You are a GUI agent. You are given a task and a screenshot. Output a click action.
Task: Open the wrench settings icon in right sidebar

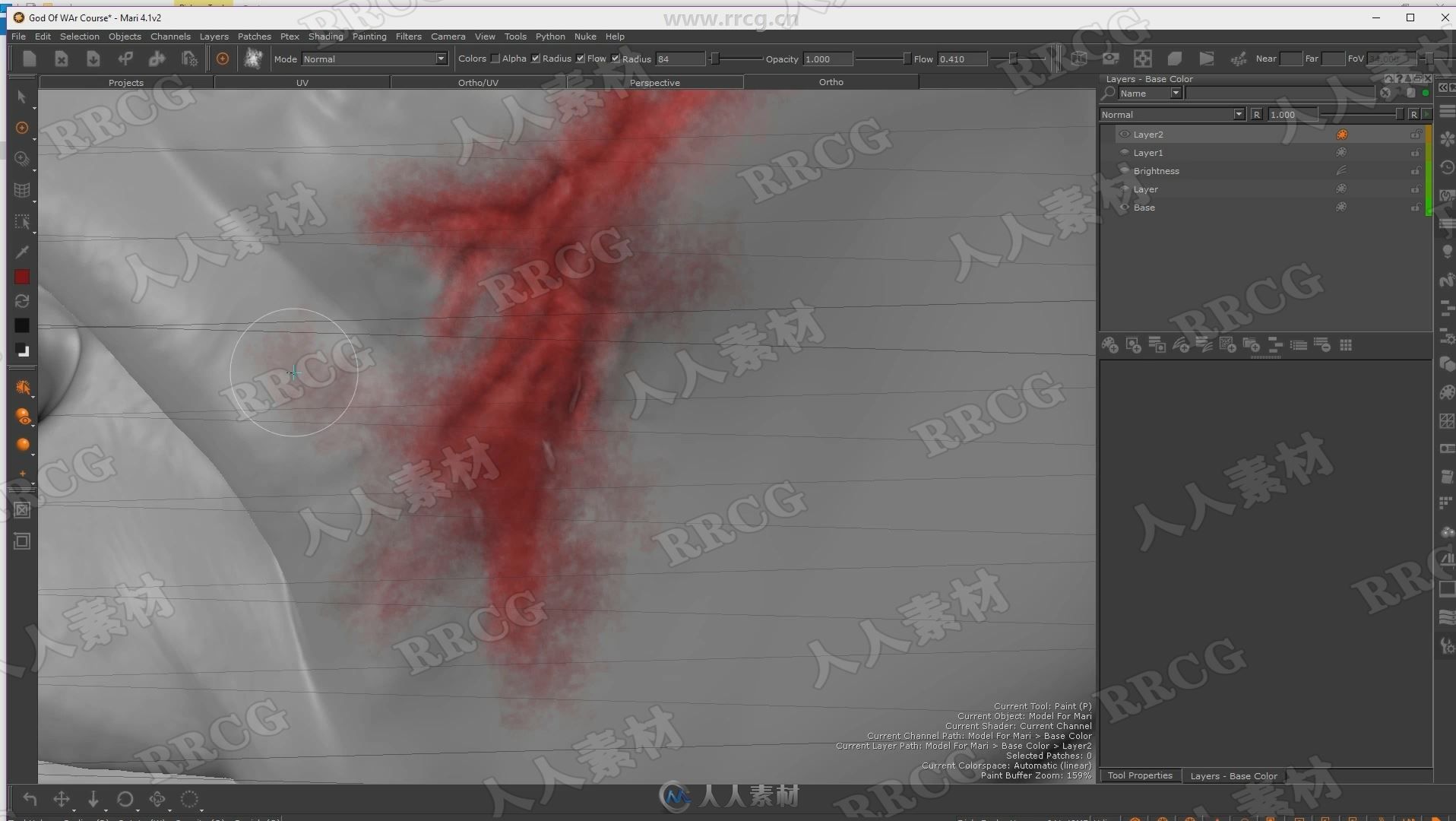coord(1446,646)
